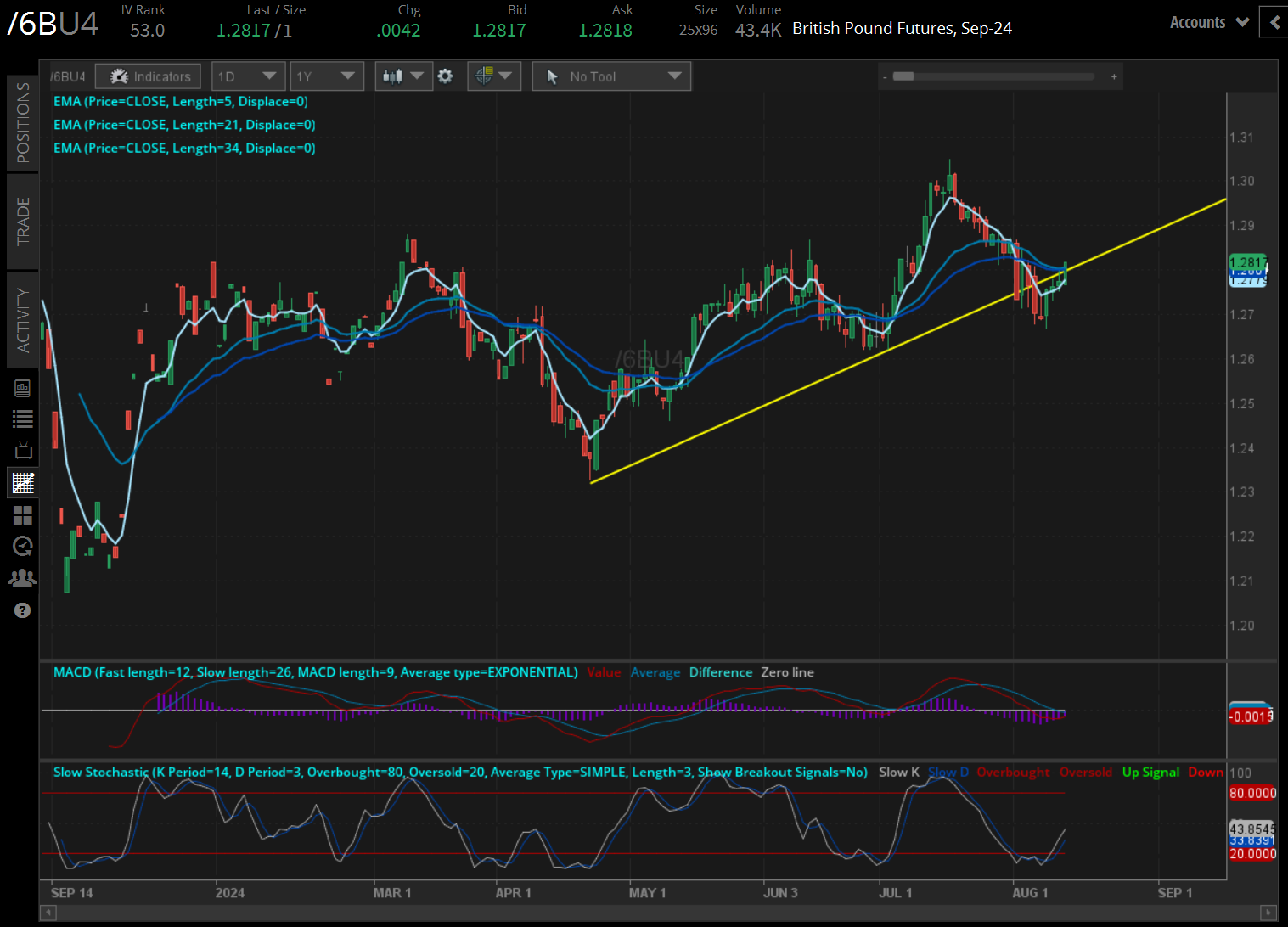1288x927 pixels.
Task: Open the Indicators editor
Action: click(x=148, y=76)
